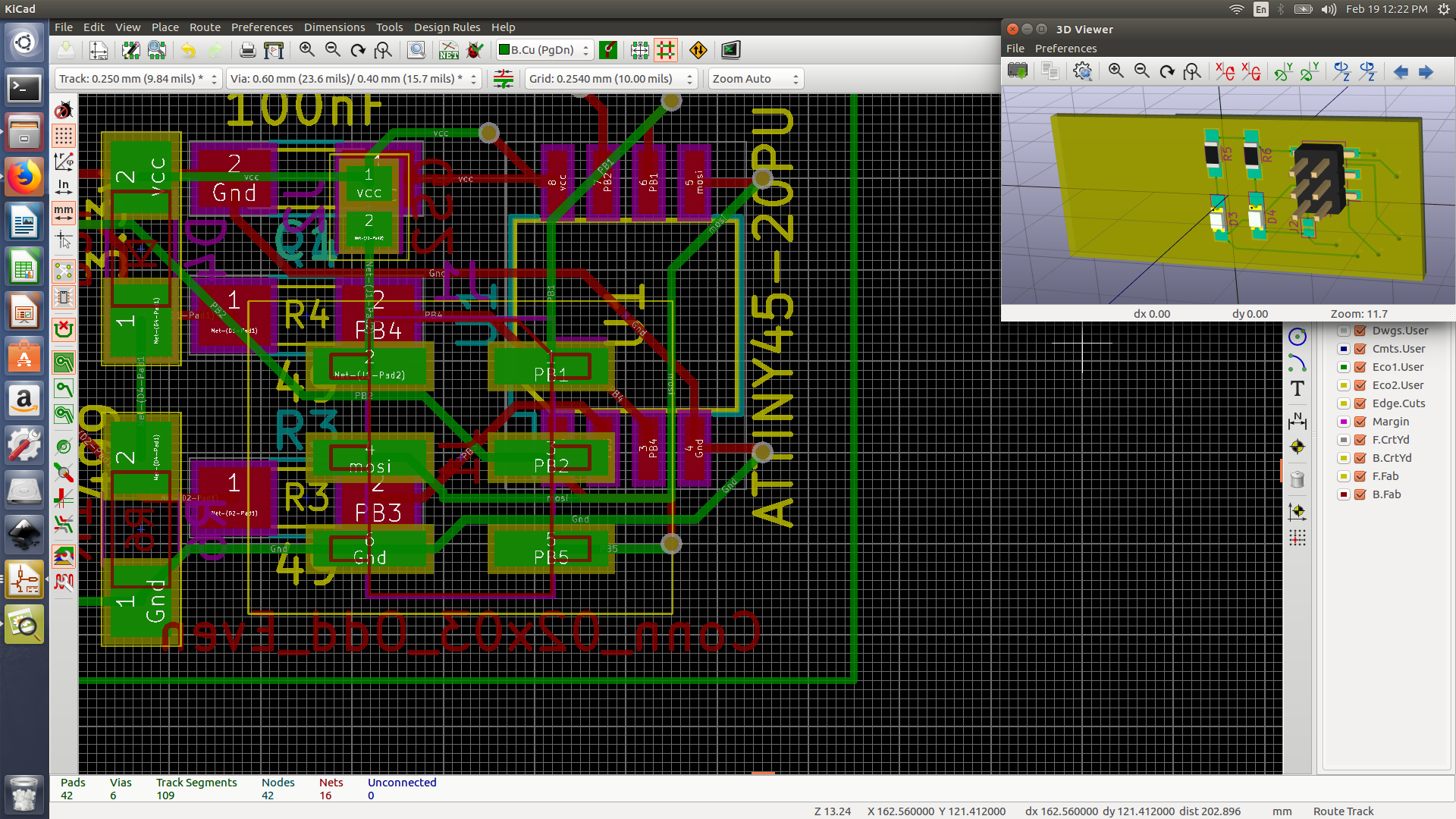This screenshot has width=1456, height=819.
Task: Zoom out on the PCB canvas
Action: point(332,50)
